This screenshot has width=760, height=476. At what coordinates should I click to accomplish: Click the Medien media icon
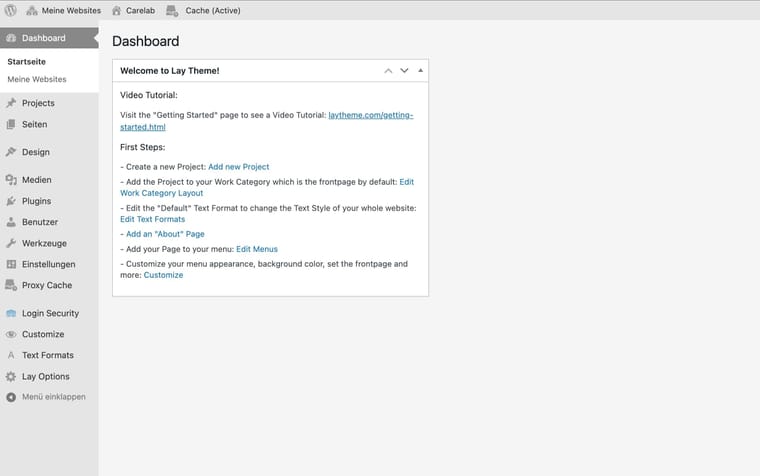[11, 180]
